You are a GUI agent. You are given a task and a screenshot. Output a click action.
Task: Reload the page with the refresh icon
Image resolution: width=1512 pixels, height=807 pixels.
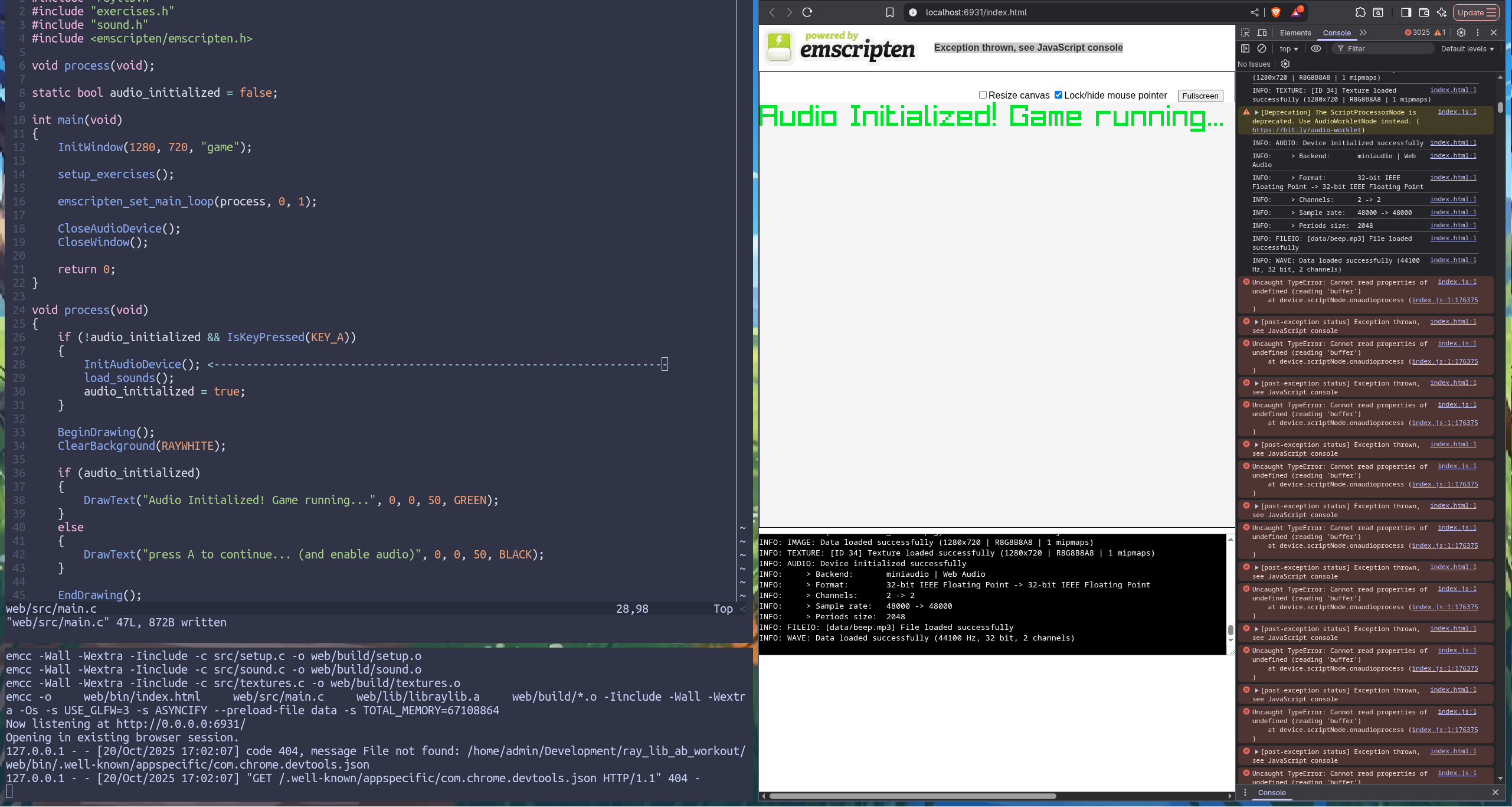tap(807, 12)
